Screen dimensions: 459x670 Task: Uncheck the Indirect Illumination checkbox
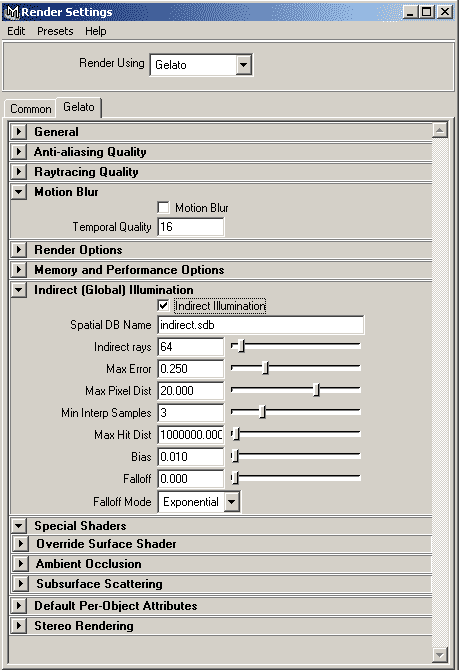[x=163, y=306]
